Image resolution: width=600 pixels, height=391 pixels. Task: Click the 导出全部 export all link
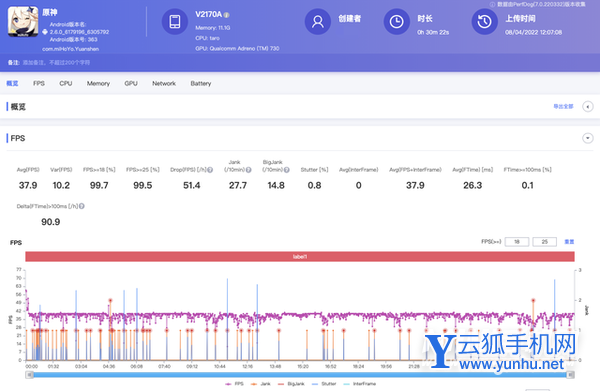pos(563,106)
